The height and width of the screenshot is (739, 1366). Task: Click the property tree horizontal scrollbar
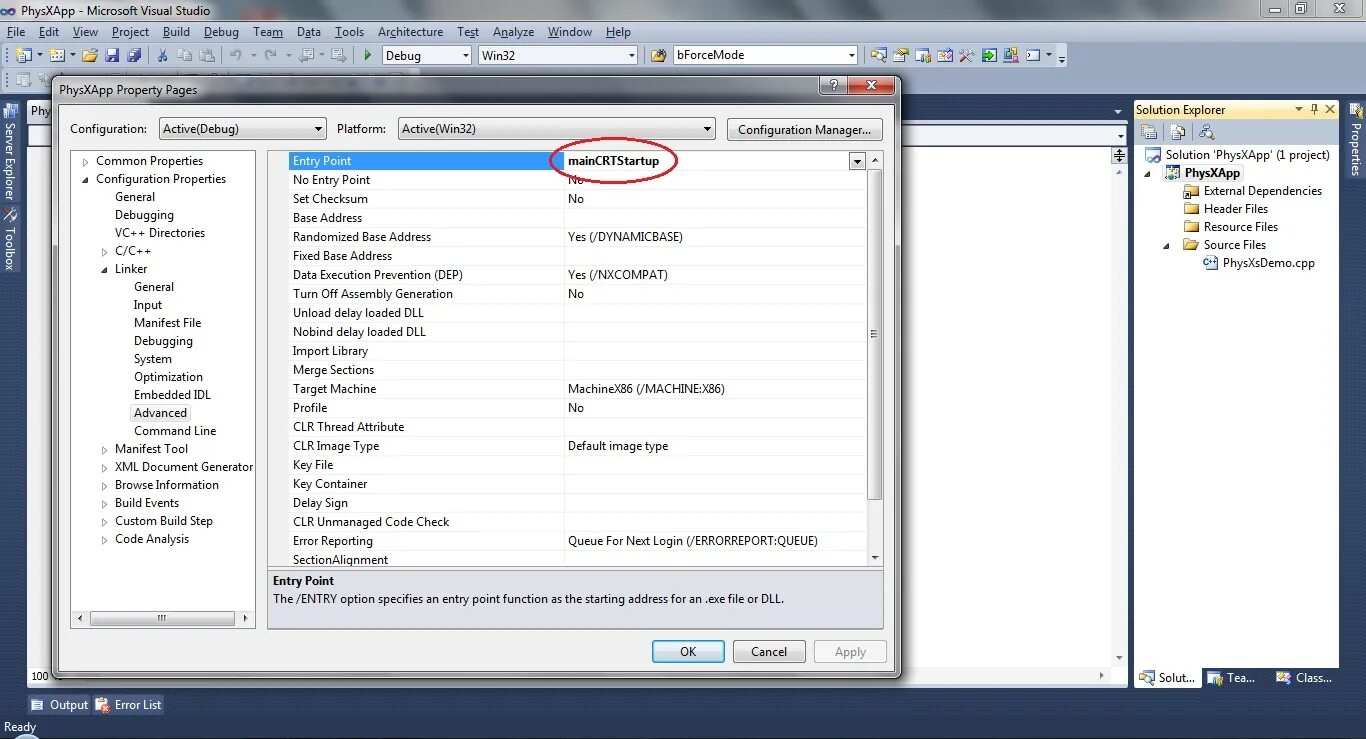(163, 619)
